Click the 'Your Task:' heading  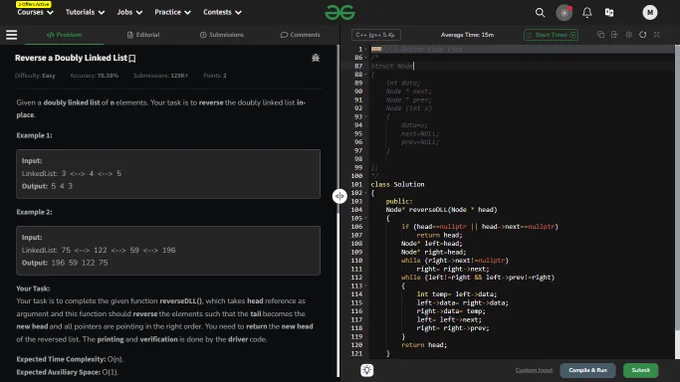(x=33, y=288)
